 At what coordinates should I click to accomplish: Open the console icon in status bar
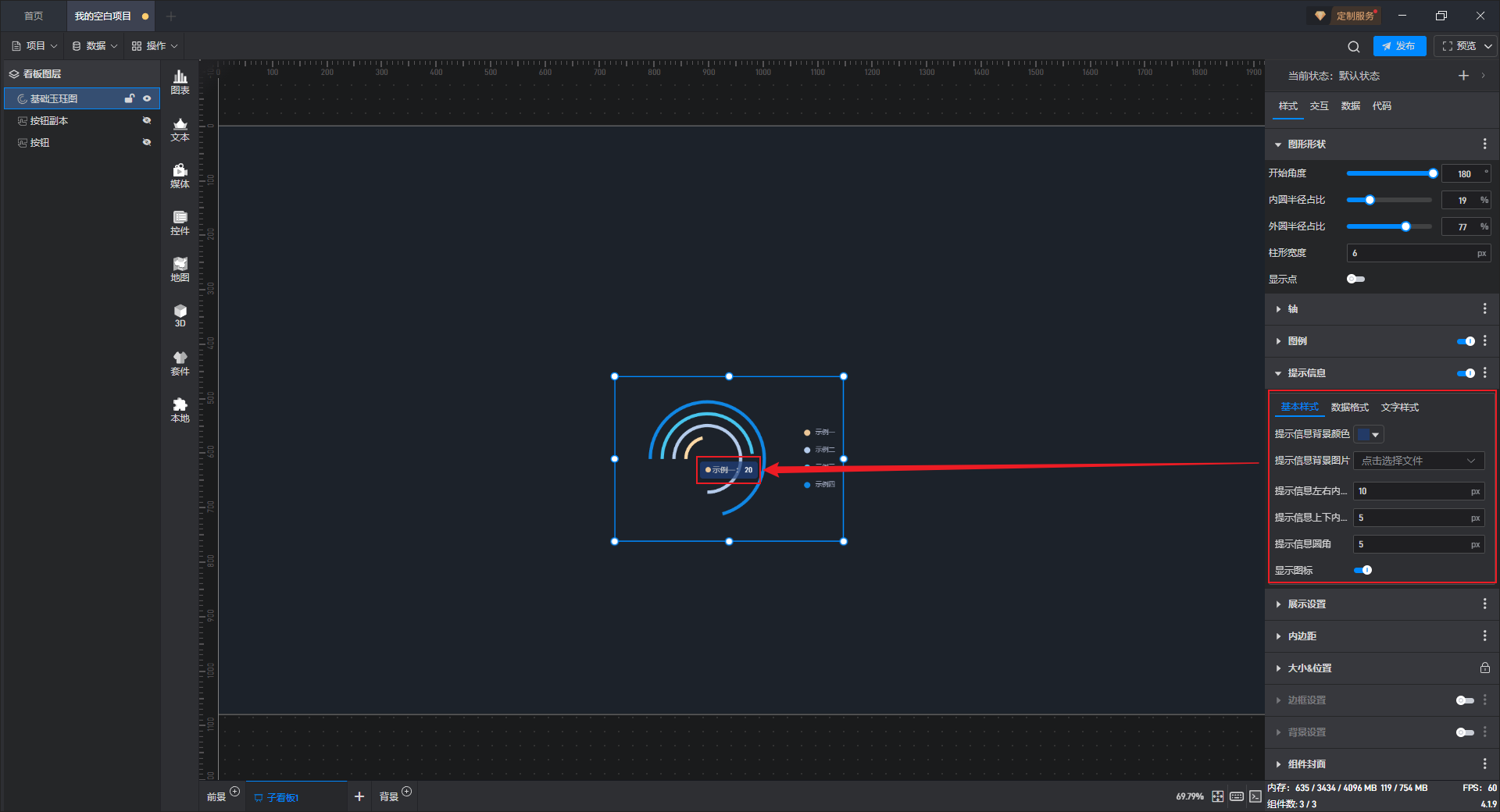[1255, 796]
